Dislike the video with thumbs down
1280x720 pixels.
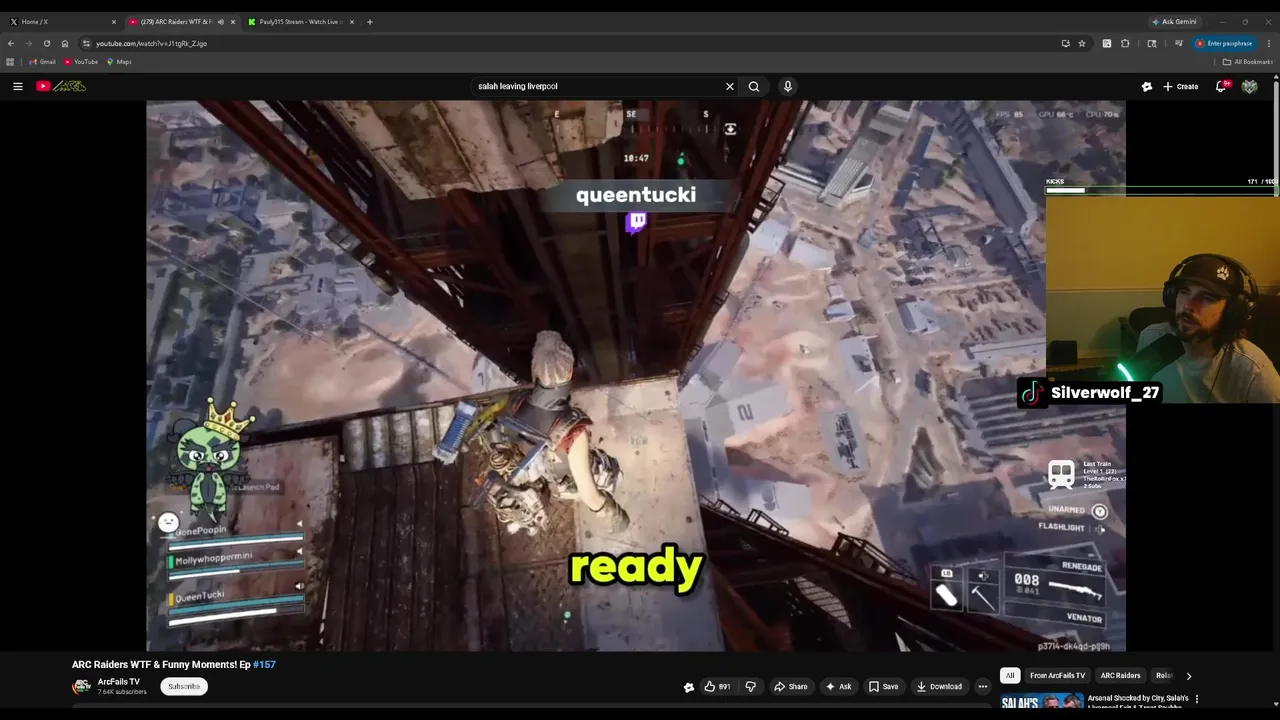pyautogui.click(x=750, y=686)
